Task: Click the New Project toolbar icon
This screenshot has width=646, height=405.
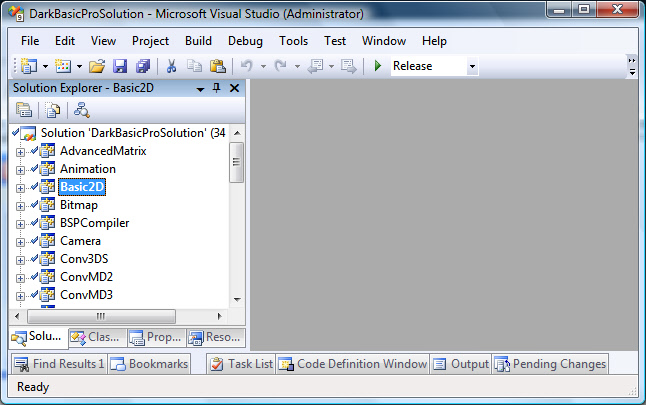Action: point(26,66)
